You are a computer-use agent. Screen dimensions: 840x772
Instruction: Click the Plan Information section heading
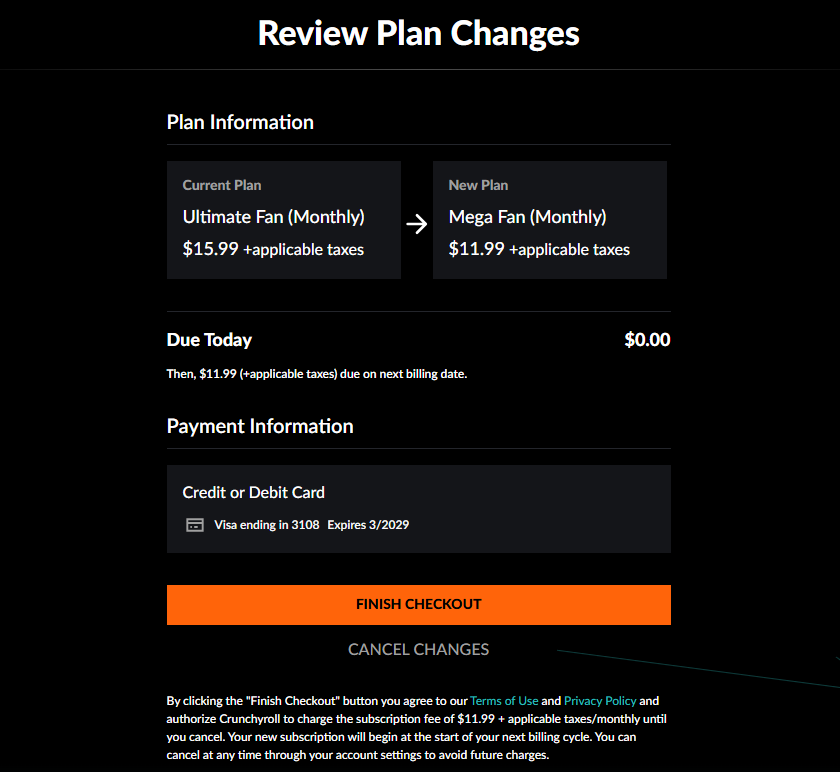(240, 122)
